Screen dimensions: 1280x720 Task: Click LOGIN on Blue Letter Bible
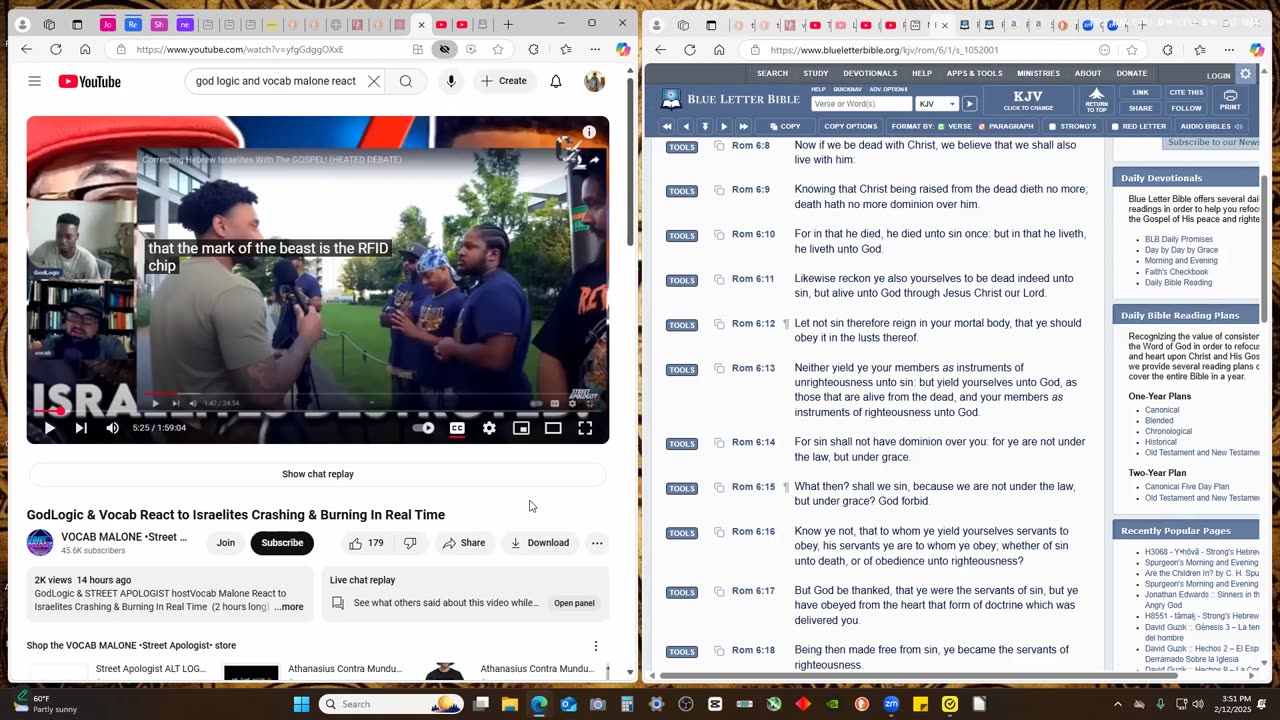[1218, 76]
